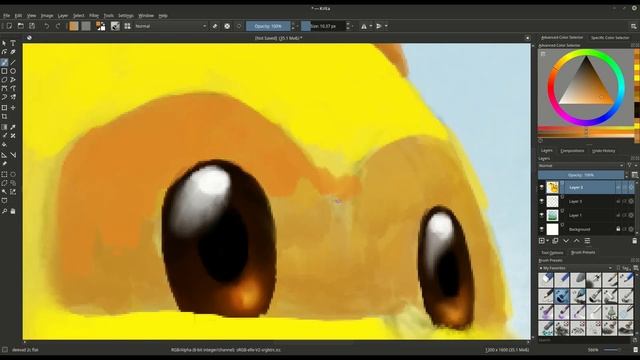Open an existing document via folder icon
This screenshot has width=640, height=360.
(20, 26)
